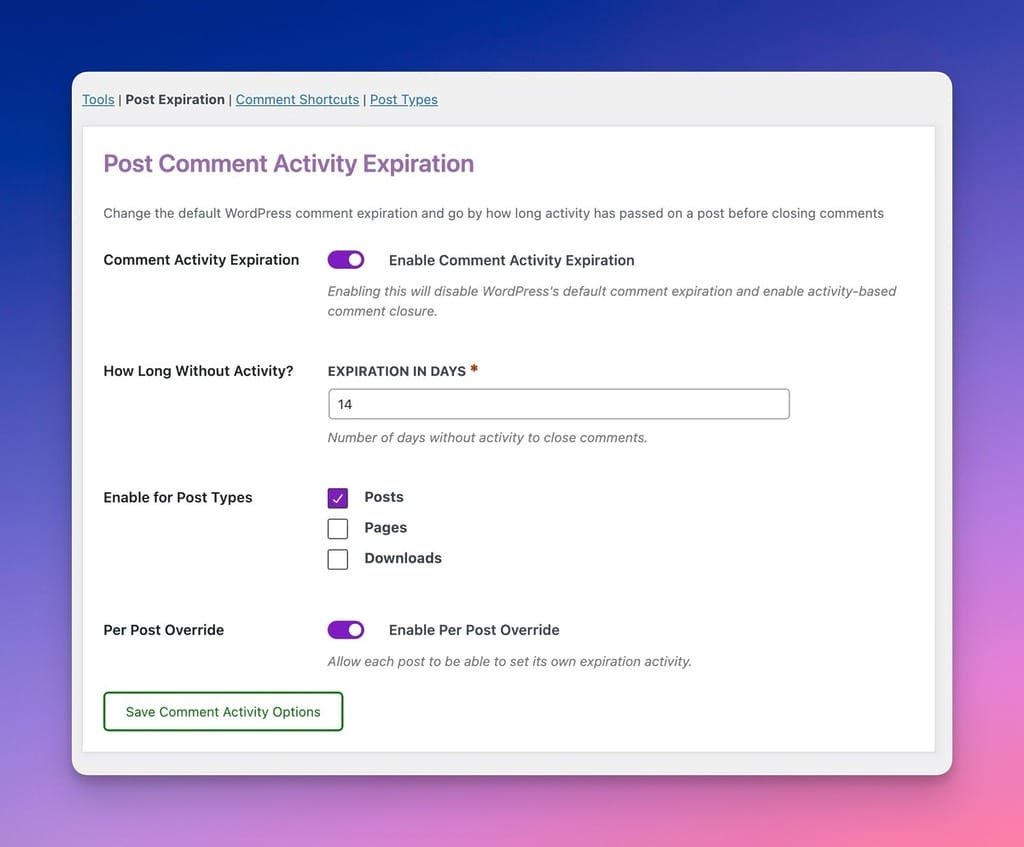Viewport: 1024px width, 847px height.
Task: Click the Downloads label text
Action: (x=403, y=558)
